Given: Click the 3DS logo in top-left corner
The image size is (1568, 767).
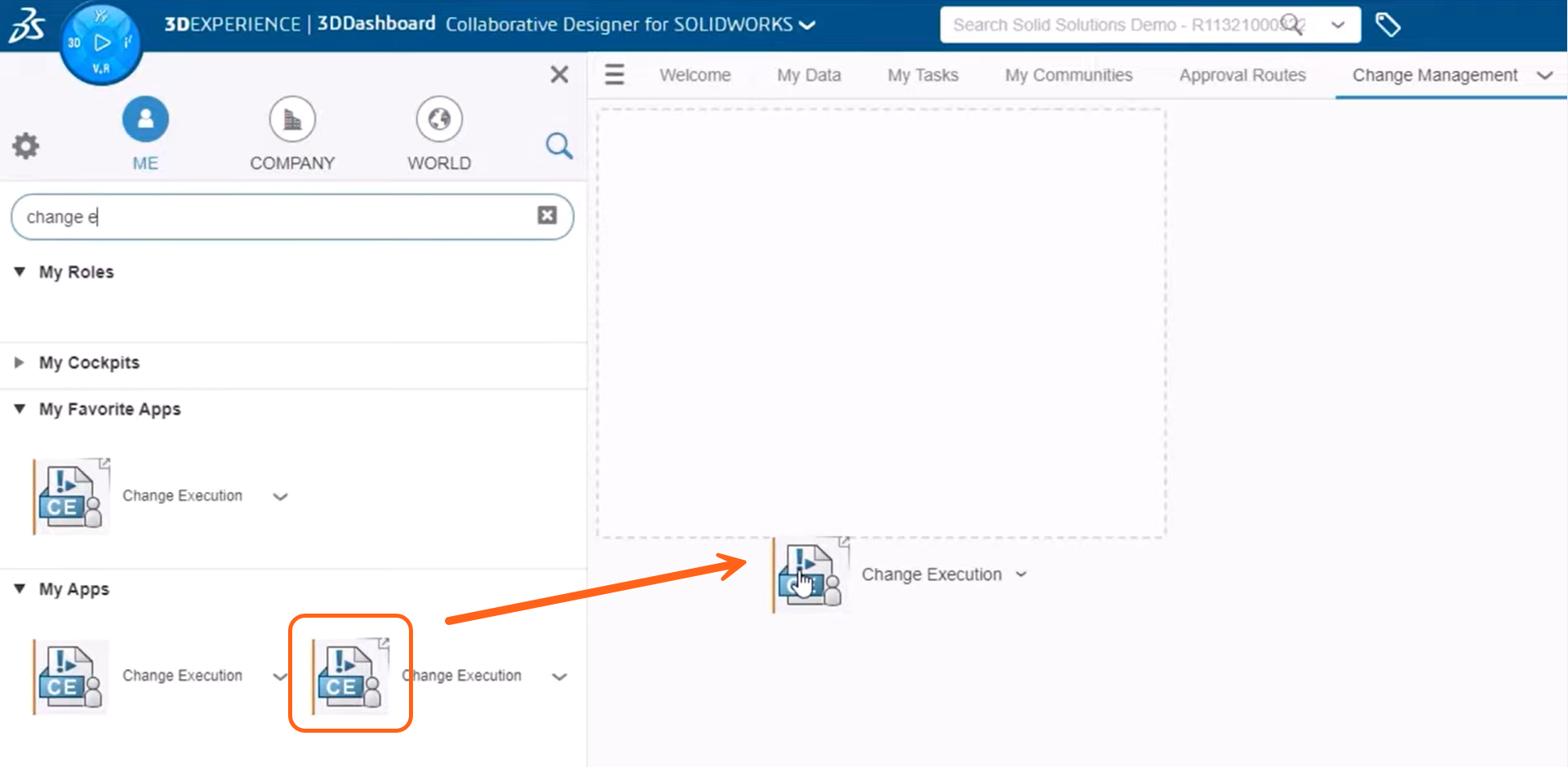Looking at the screenshot, I should point(26,24).
